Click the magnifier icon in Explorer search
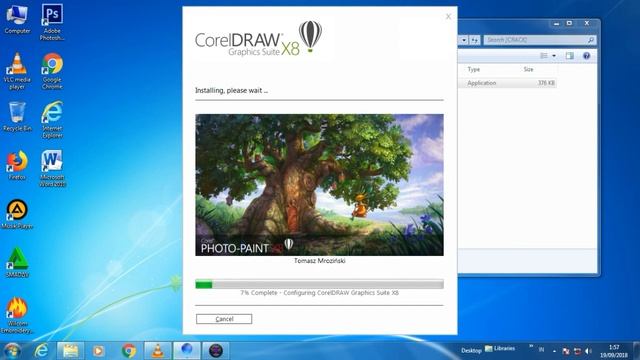The height and width of the screenshot is (360, 640). click(x=591, y=40)
